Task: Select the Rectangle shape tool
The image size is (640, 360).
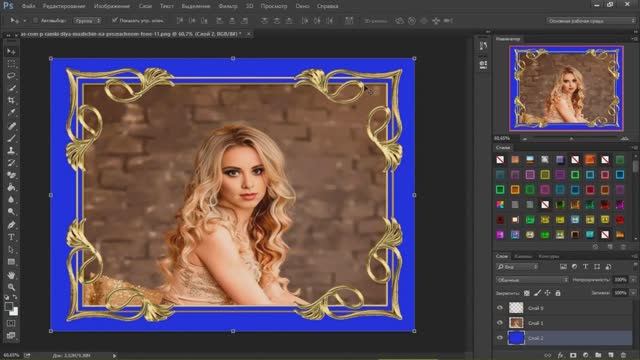Action: pyautogui.click(x=11, y=262)
